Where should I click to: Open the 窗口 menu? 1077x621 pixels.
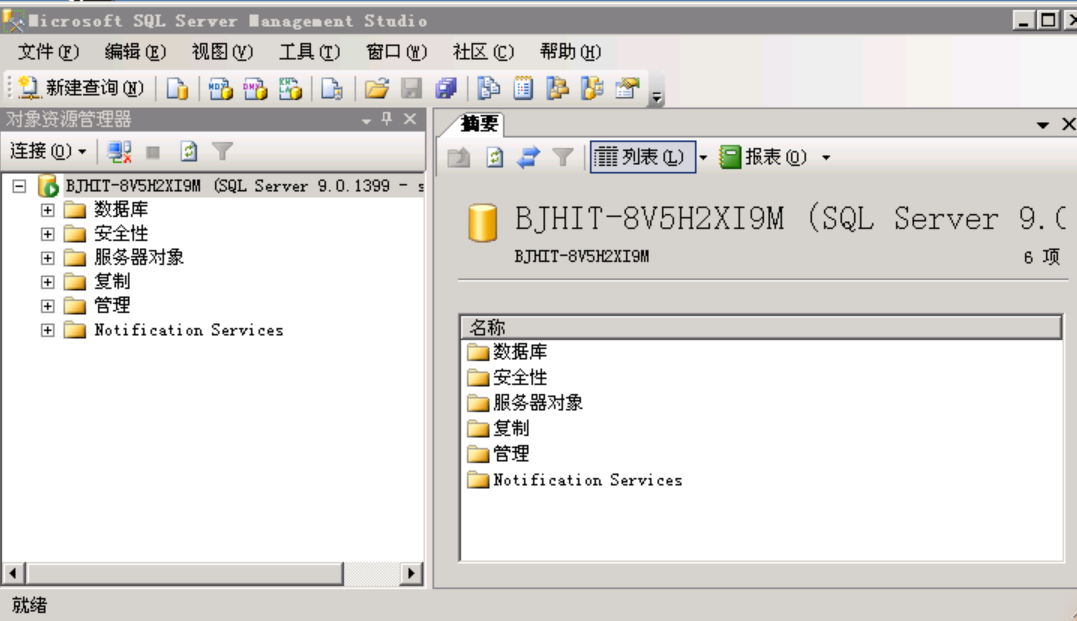pos(396,52)
